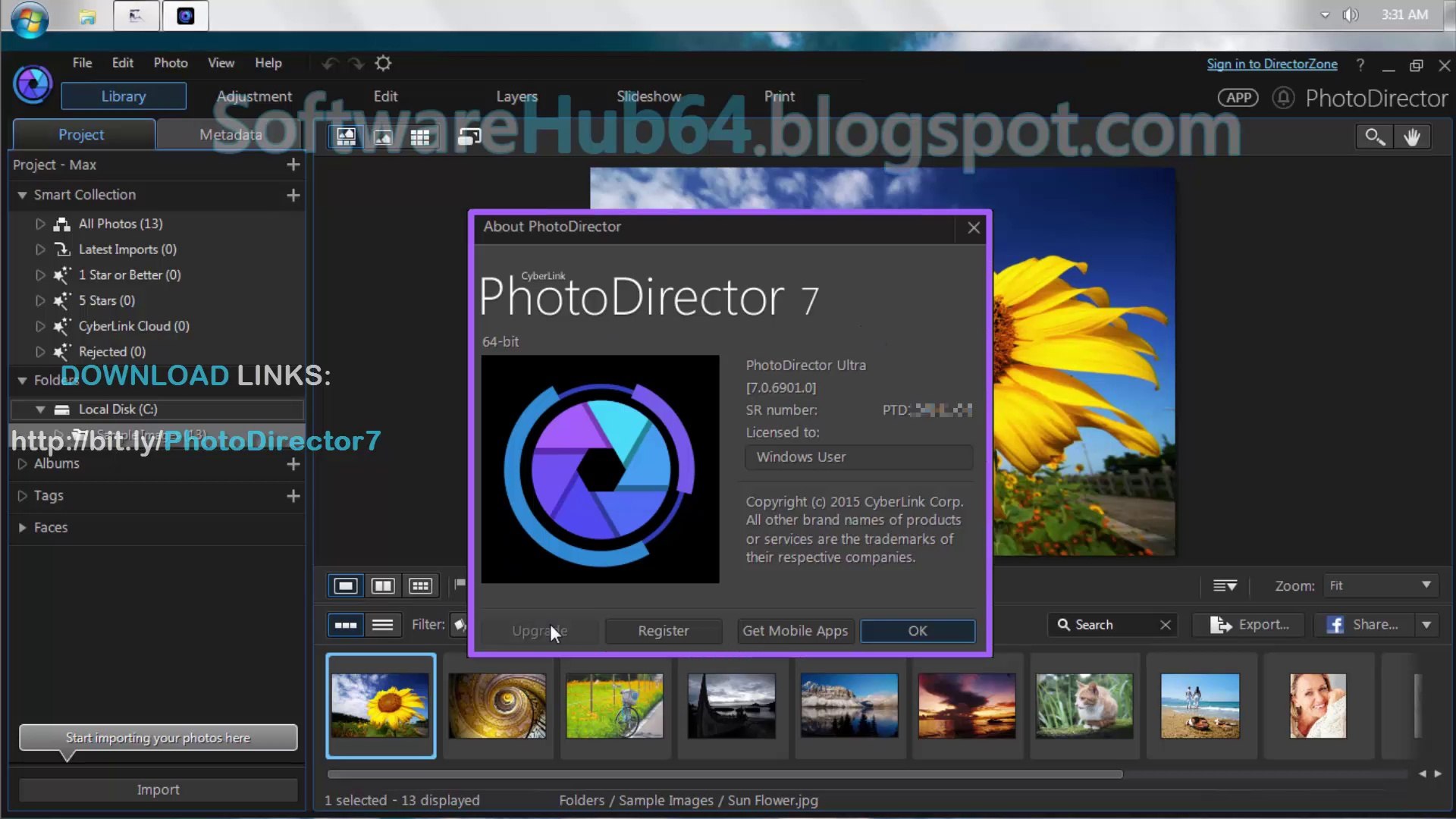This screenshot has height=819, width=1456.
Task: Select the sunset clouds thumbnail
Action: [x=967, y=706]
